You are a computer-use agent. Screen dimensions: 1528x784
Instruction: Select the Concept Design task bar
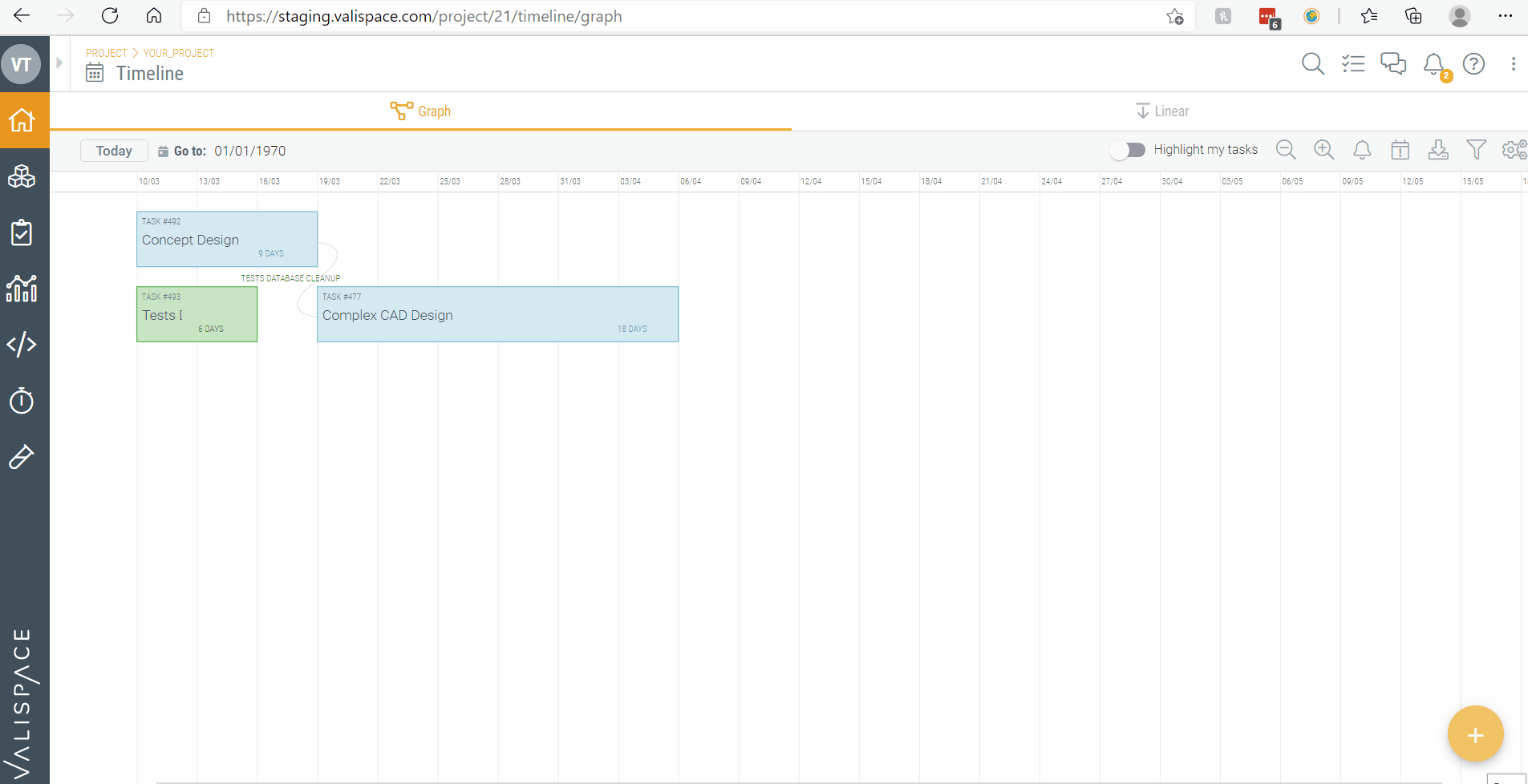coord(227,239)
